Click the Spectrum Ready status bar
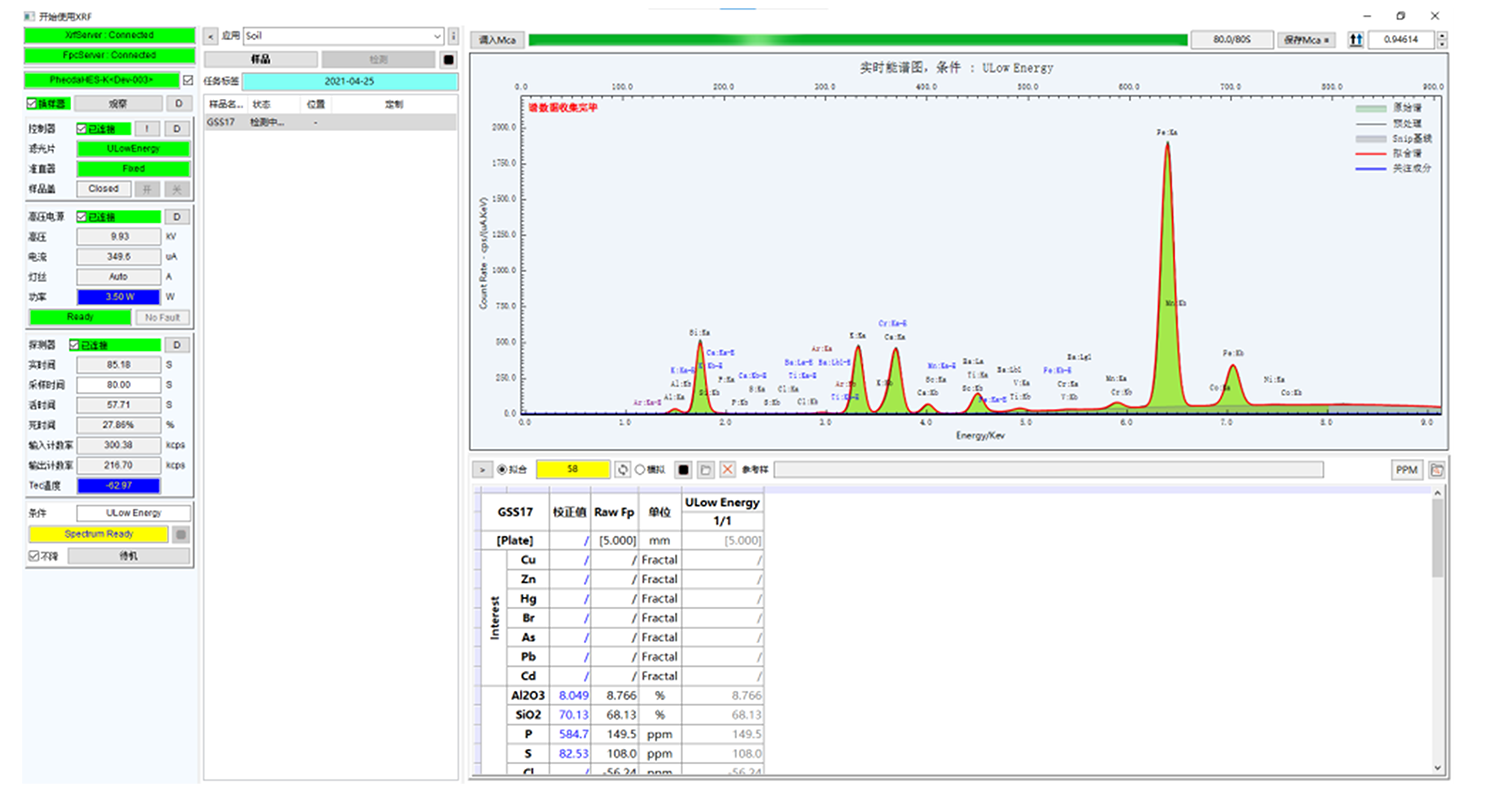Viewport: 1500px width, 792px height. pyautogui.click(x=99, y=534)
